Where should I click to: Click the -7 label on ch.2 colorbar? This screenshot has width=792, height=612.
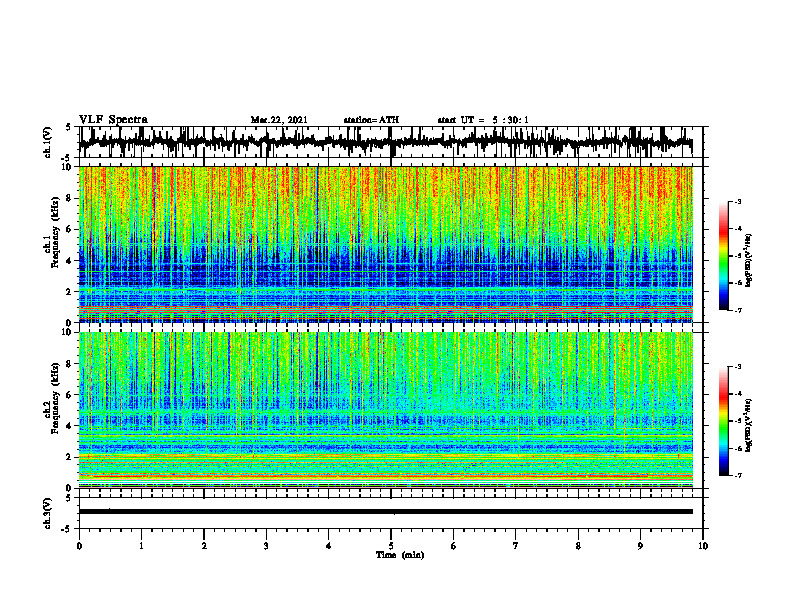point(738,476)
